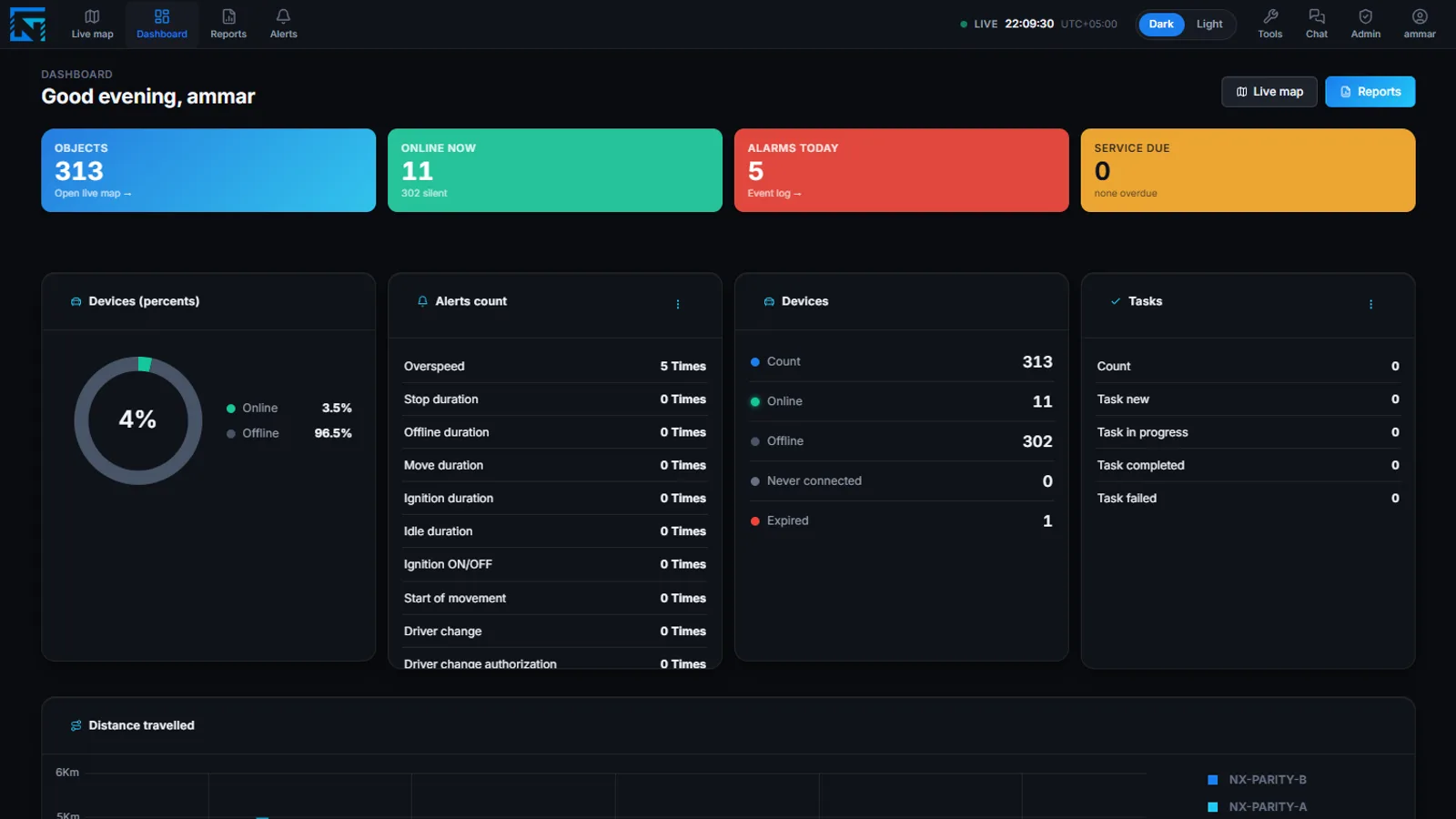The width and height of the screenshot is (1456, 819).
Task: Click the UTC+05:00 timezone label
Action: (x=1088, y=25)
